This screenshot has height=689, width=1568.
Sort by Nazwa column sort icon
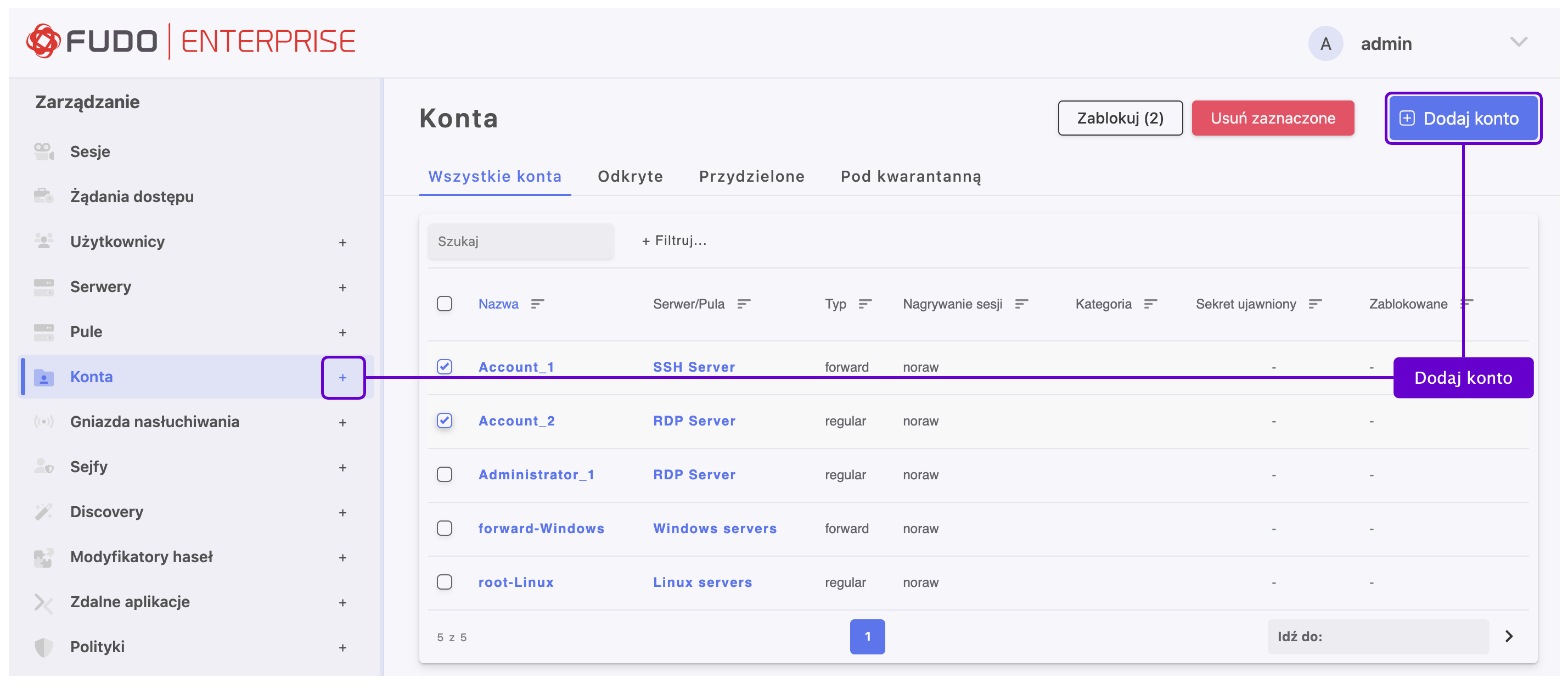click(537, 304)
